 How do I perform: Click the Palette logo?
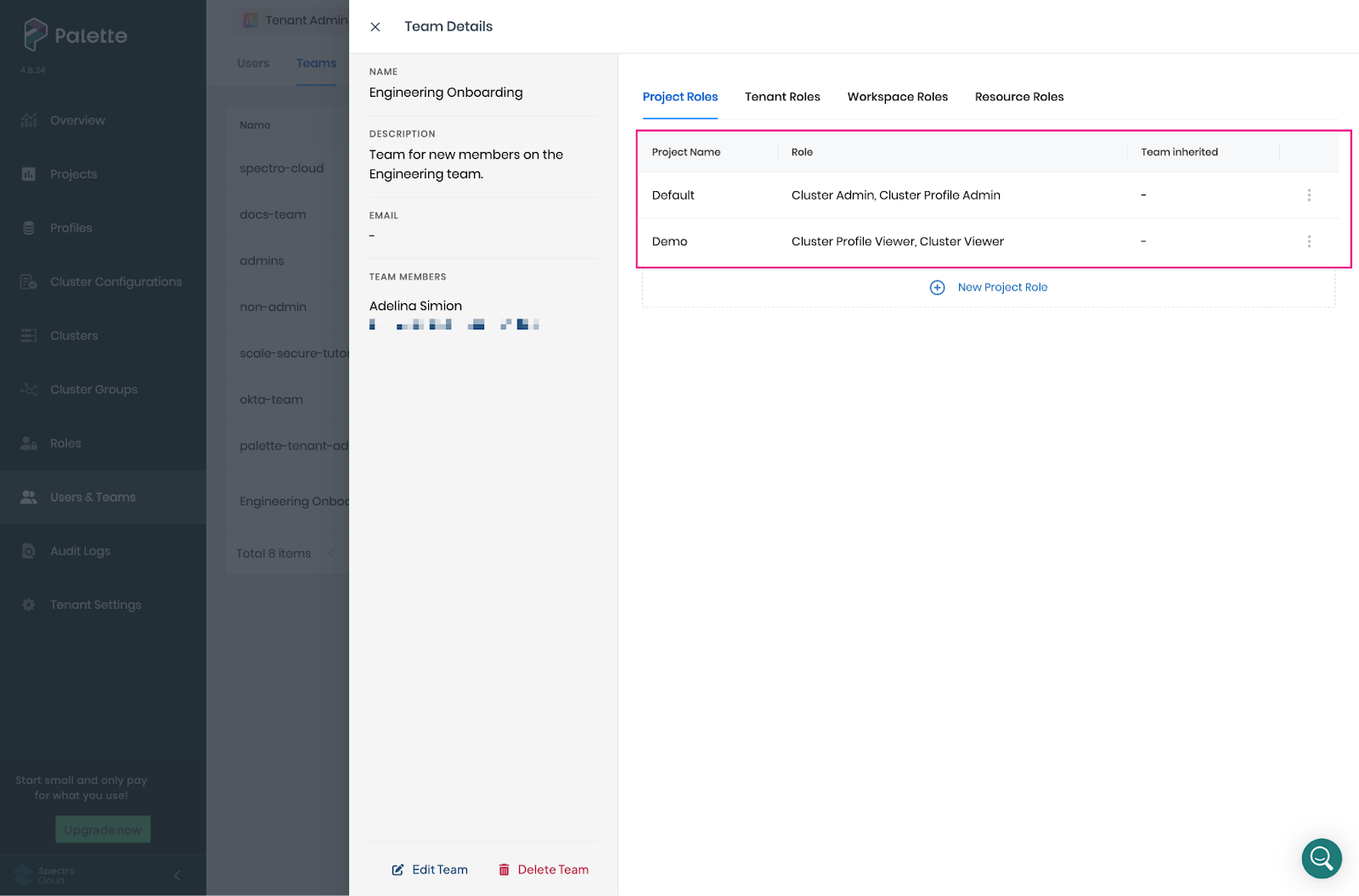pos(73,36)
